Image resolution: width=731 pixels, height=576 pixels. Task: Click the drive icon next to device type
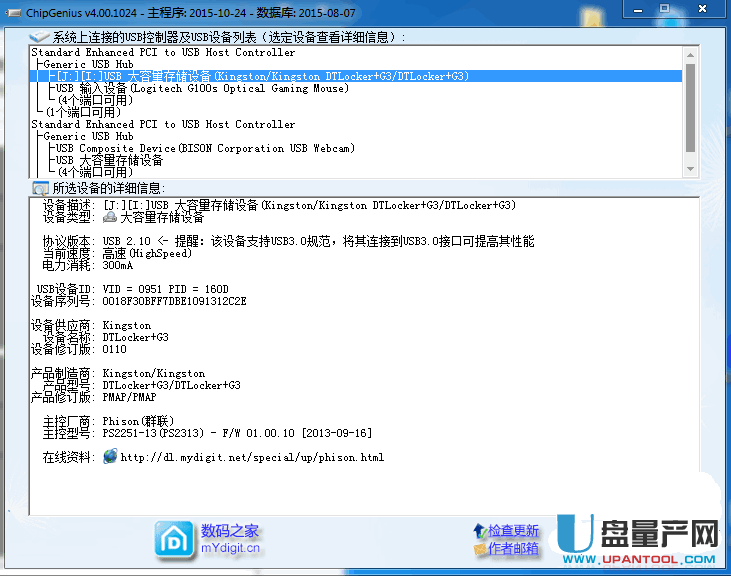pos(110,217)
